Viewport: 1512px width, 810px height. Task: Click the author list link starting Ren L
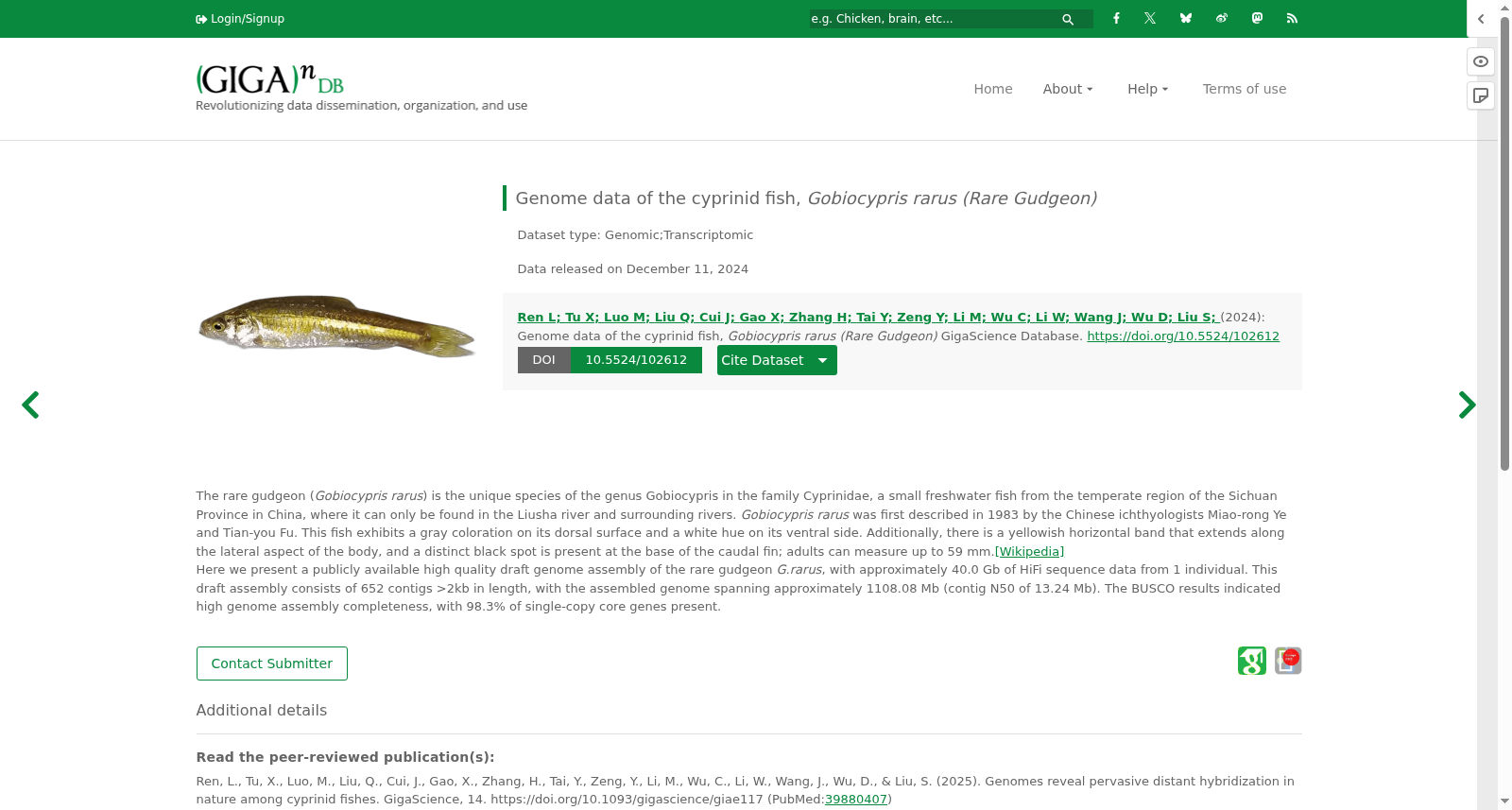pos(868,318)
